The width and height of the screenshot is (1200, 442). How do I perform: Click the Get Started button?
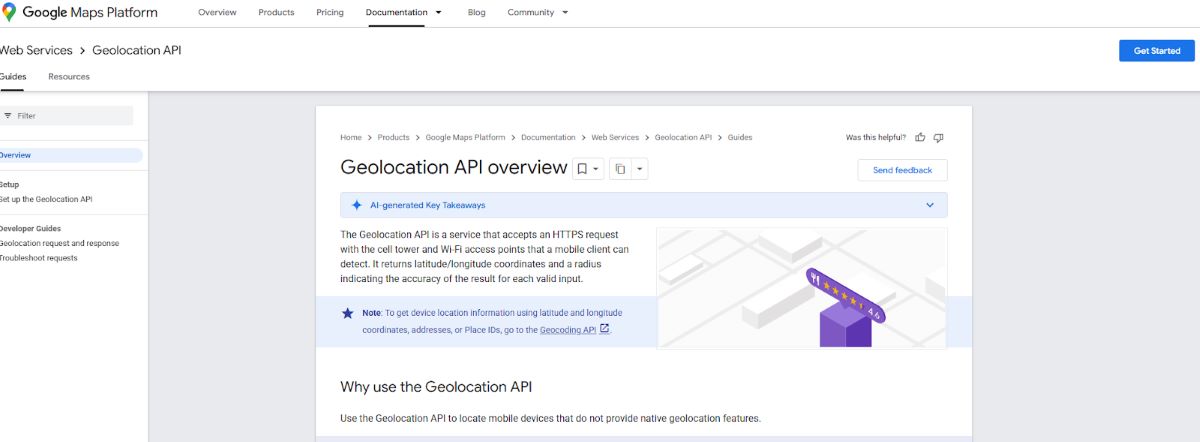click(1157, 51)
